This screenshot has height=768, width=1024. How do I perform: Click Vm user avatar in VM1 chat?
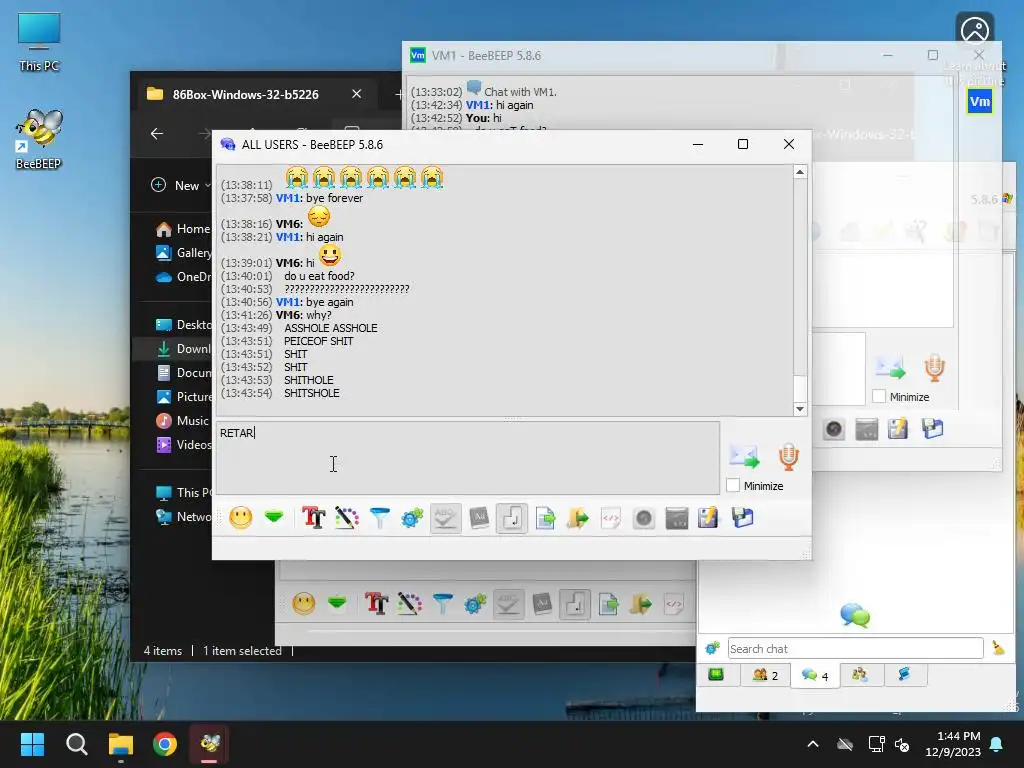pyautogui.click(x=980, y=101)
